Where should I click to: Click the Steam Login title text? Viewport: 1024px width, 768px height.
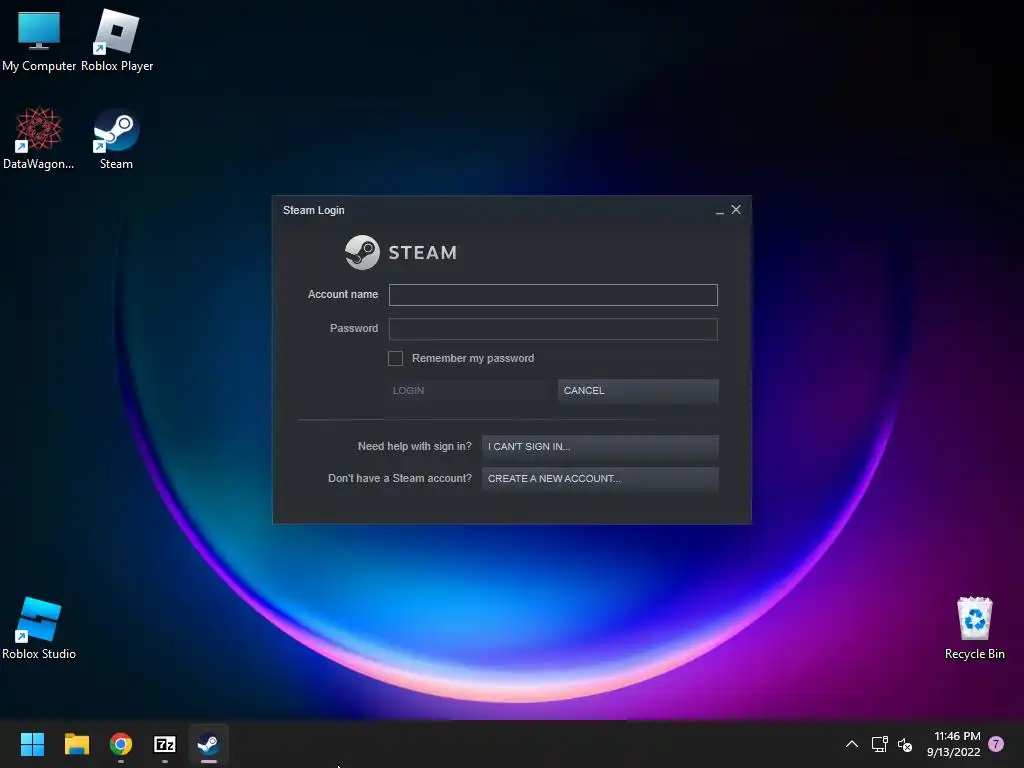(313, 210)
